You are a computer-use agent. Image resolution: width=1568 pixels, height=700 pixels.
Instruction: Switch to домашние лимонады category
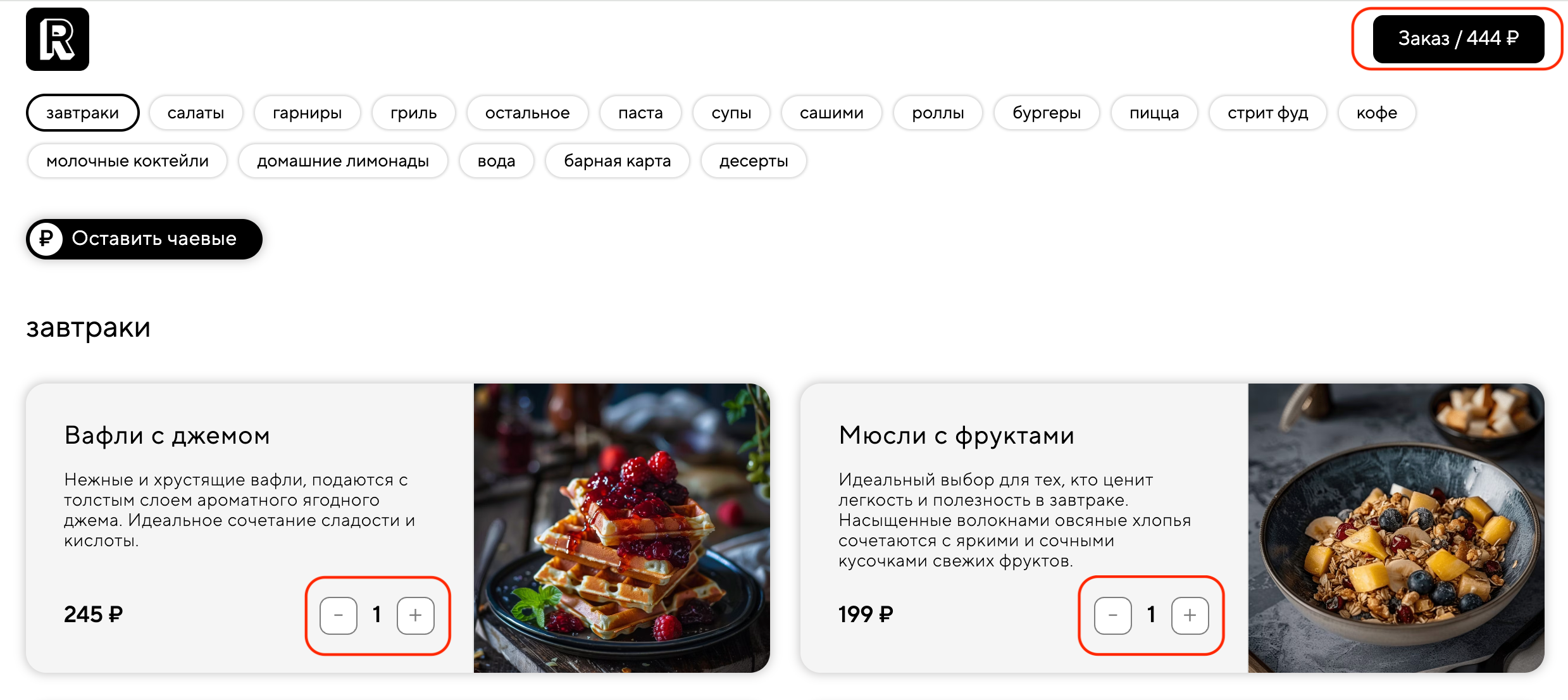pyautogui.click(x=343, y=161)
